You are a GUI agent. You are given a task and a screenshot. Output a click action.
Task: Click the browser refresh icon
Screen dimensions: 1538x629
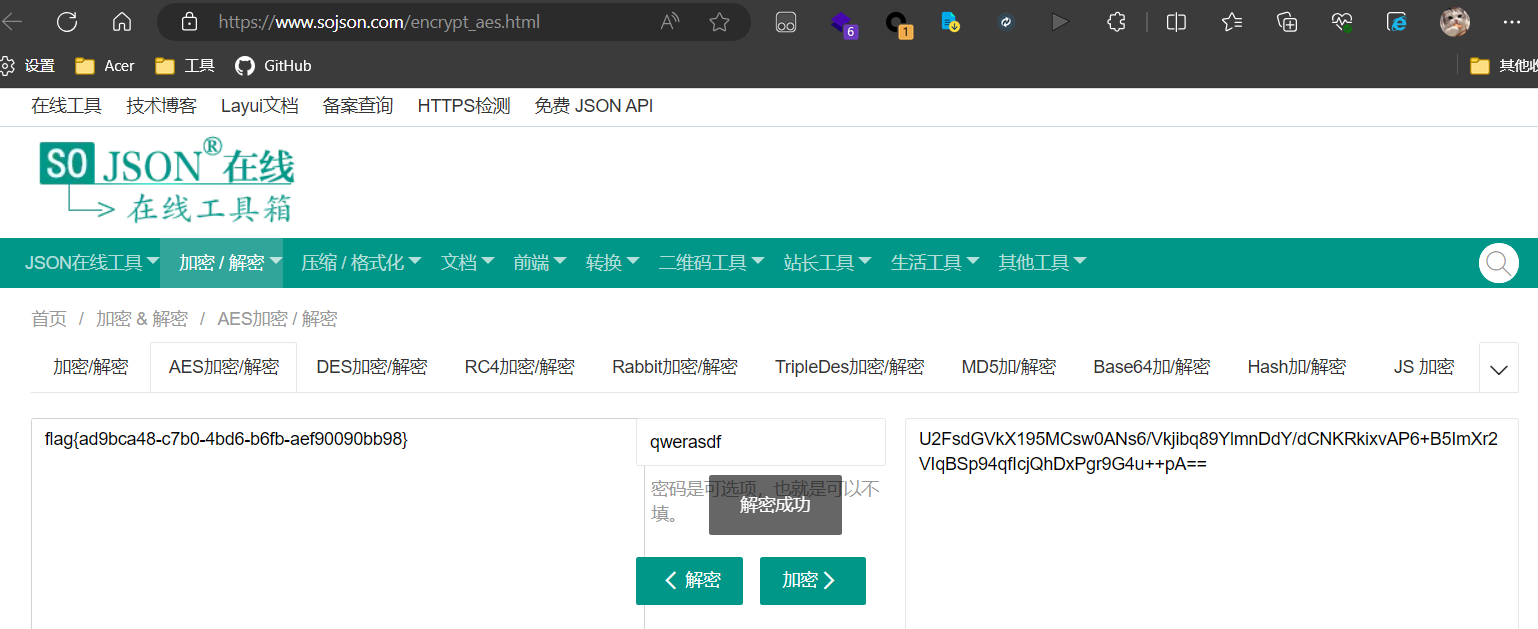pos(67,21)
